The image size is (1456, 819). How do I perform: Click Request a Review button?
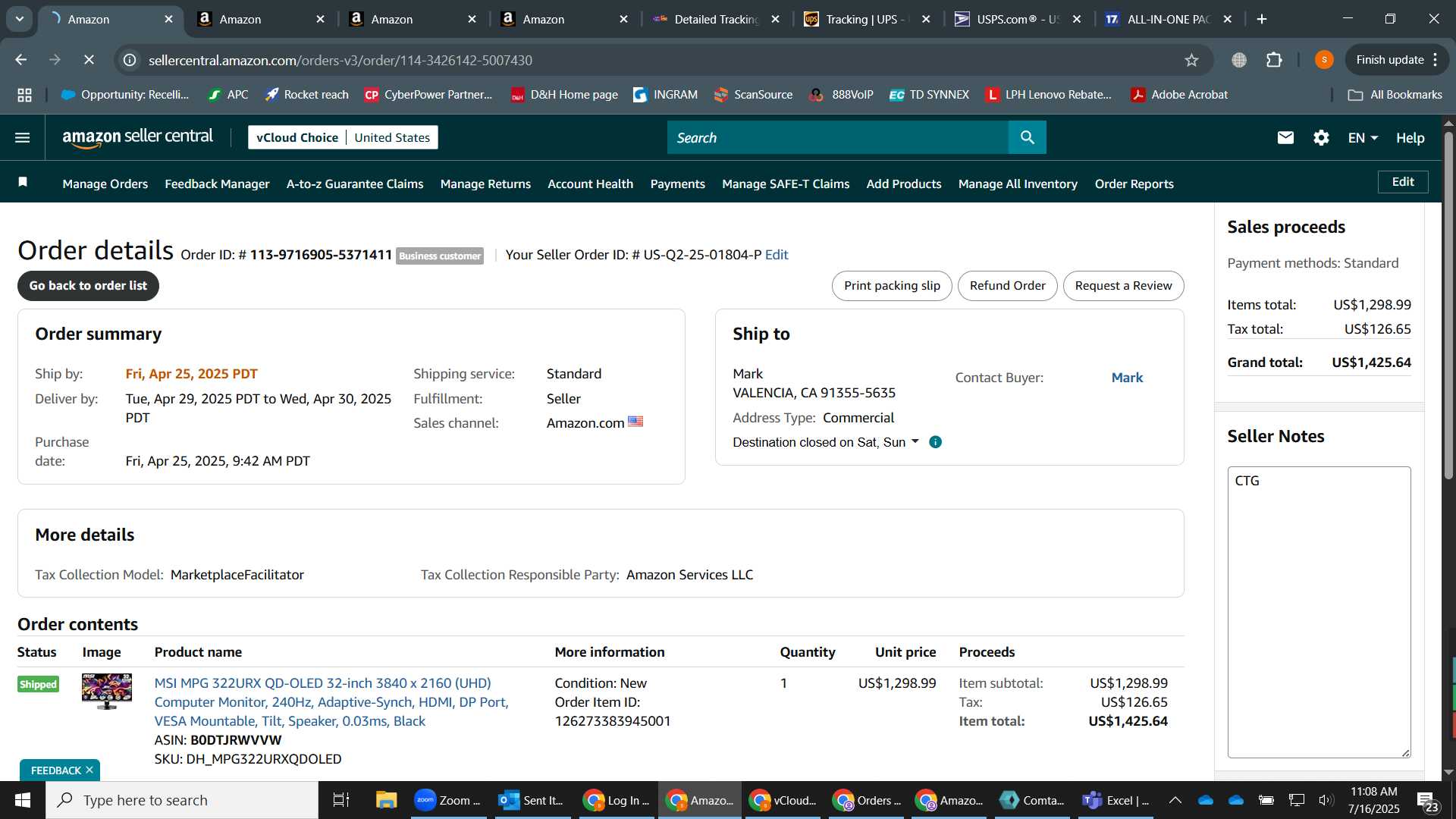[x=1123, y=286]
